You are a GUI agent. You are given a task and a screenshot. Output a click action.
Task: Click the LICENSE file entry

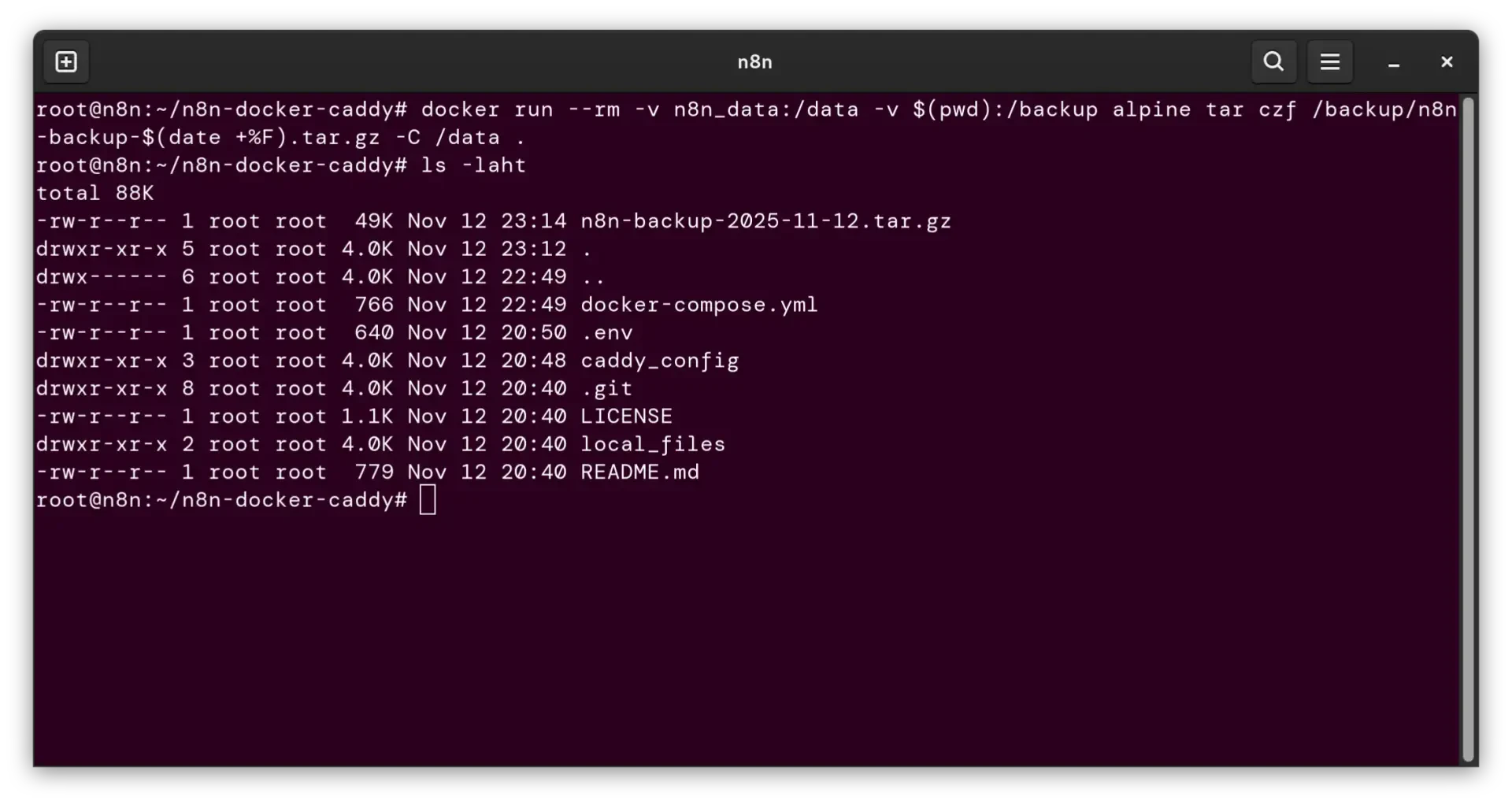click(x=626, y=416)
